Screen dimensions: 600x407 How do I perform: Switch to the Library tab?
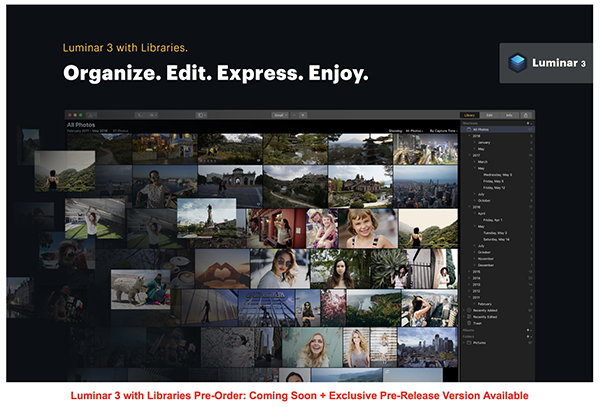[470, 115]
